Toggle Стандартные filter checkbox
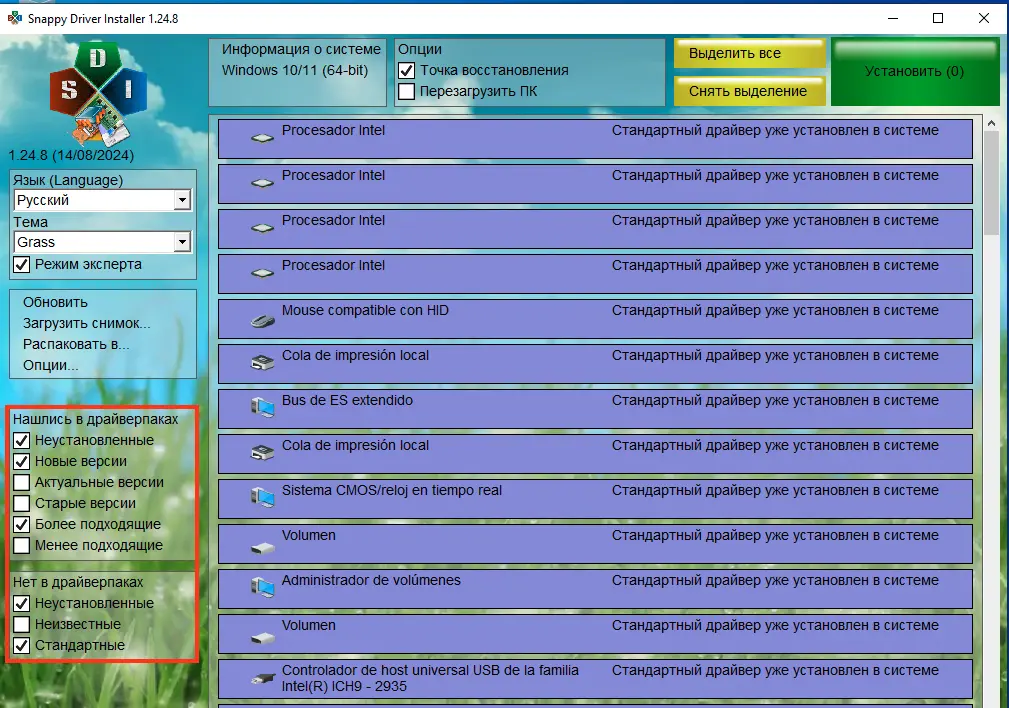This screenshot has height=708, width=1009. 22,645
